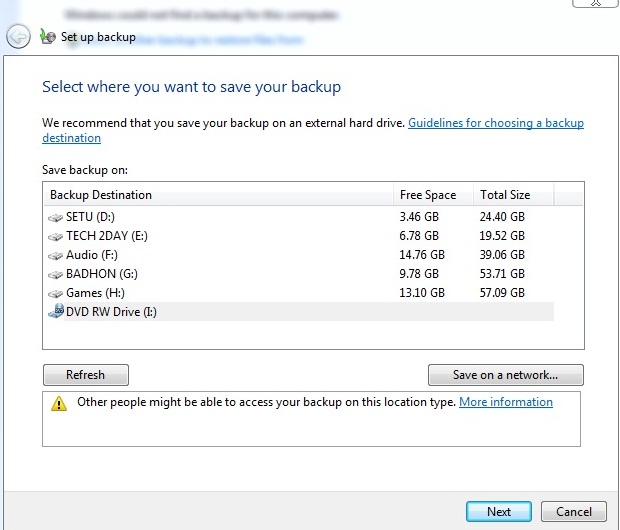This screenshot has height=530, width=620.
Task: Click the BADHON (G:) drive icon
Action: 56,274
